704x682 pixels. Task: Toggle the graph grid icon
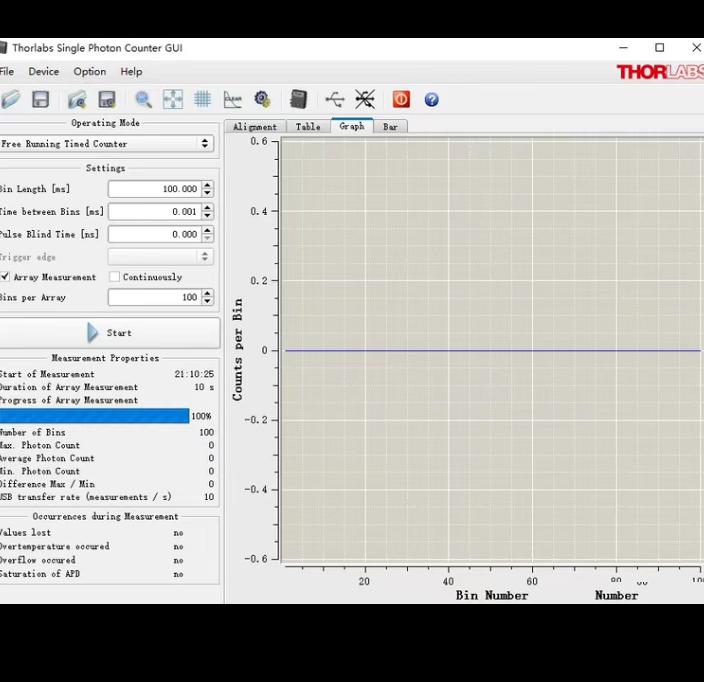(202, 99)
